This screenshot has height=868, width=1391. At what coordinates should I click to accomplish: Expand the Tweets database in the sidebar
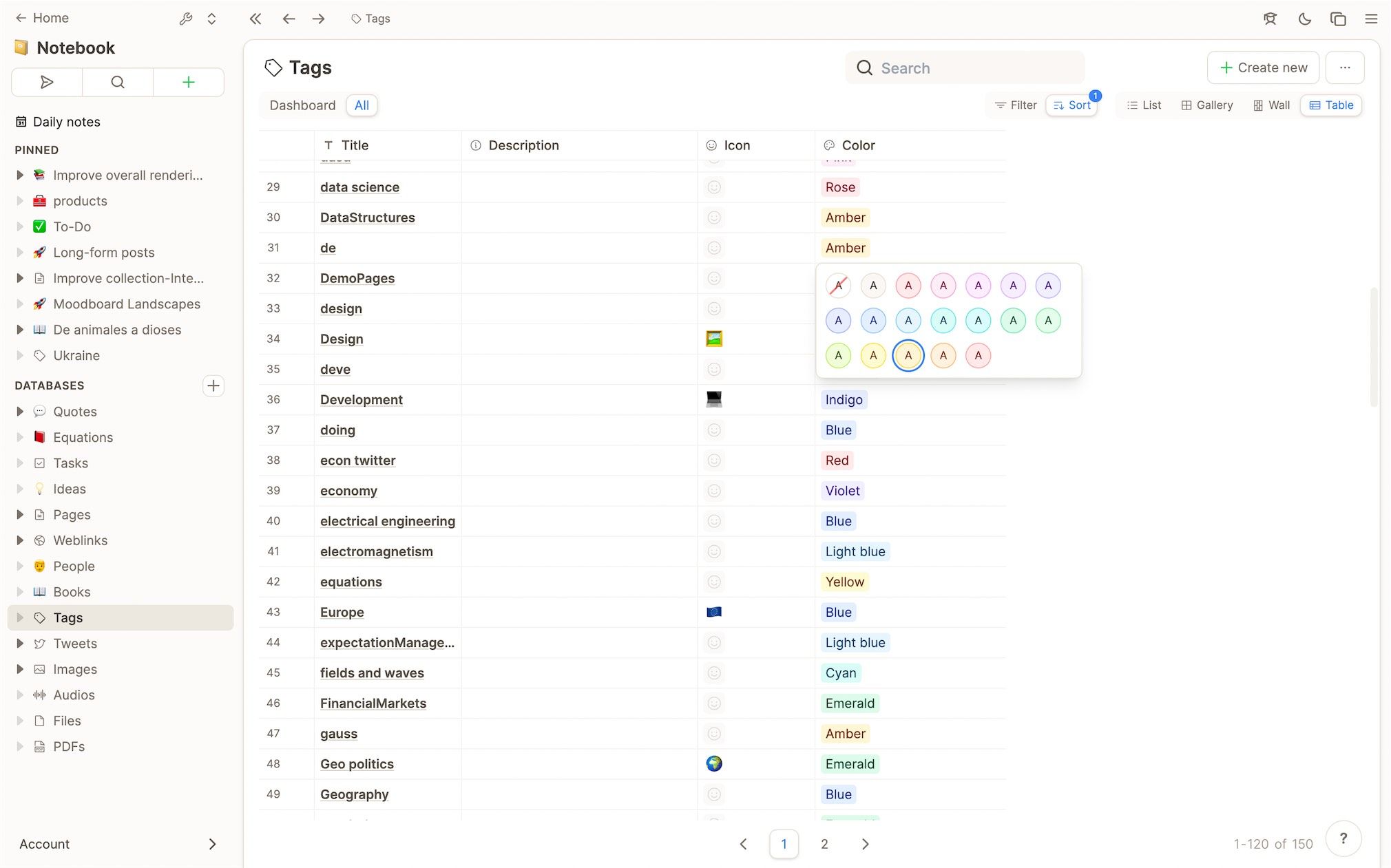pos(20,643)
